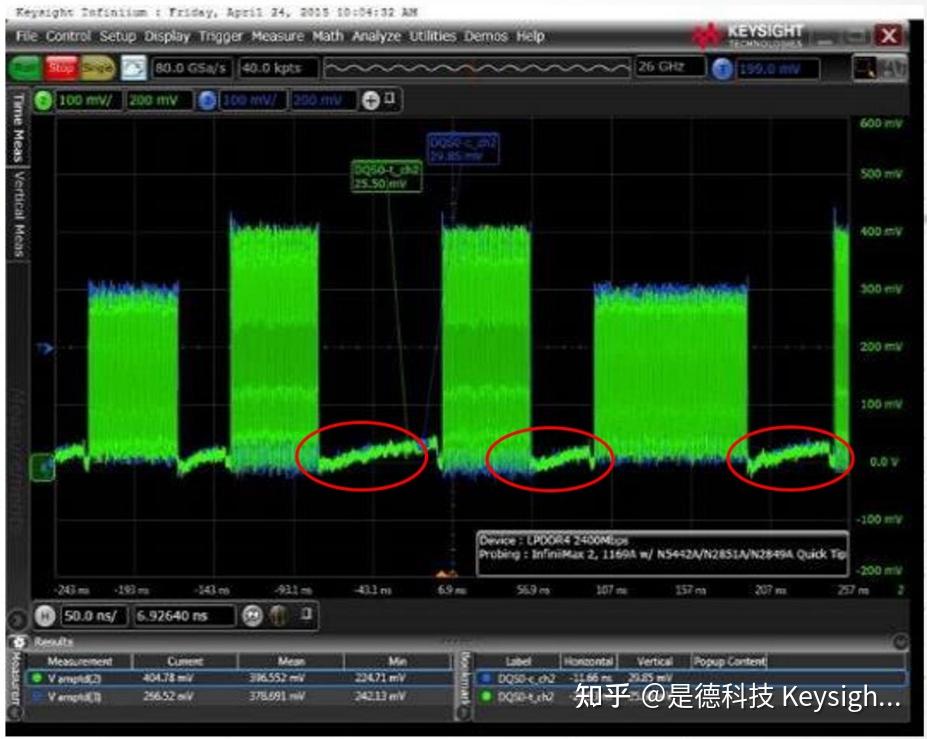Click the marker icon beside channel controls
This screenshot has width=927, height=739.
[389, 100]
